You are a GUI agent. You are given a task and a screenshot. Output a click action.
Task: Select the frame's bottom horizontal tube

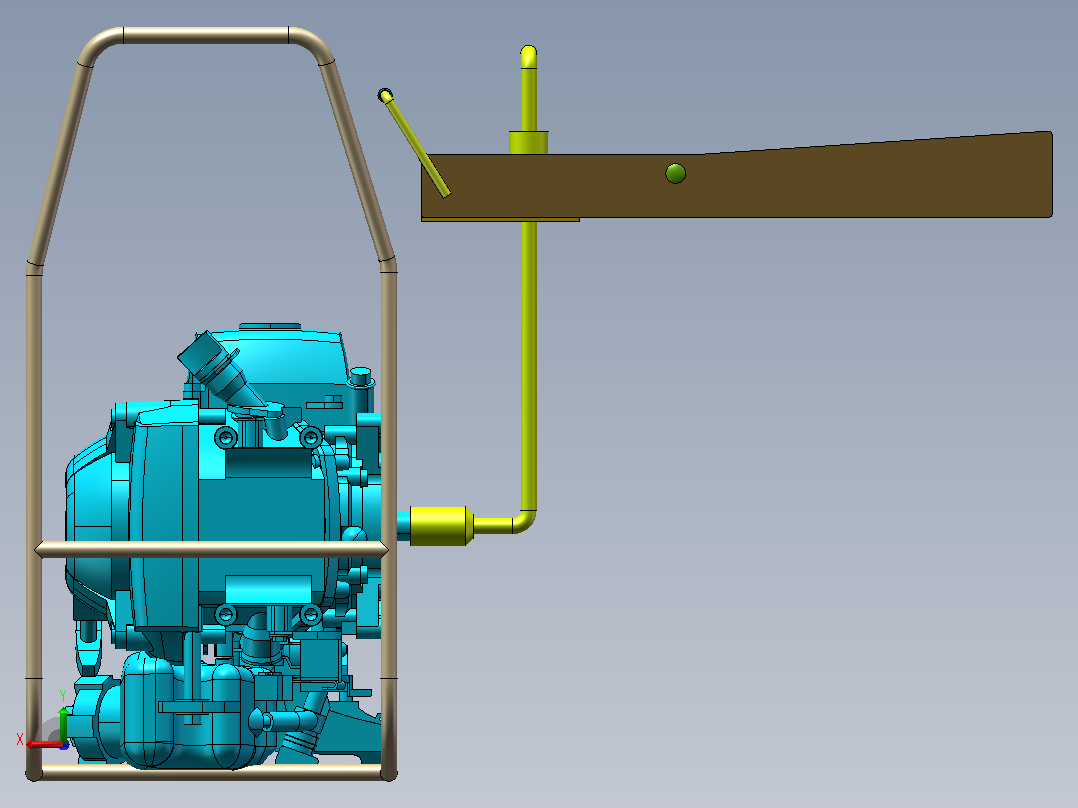click(x=212, y=772)
